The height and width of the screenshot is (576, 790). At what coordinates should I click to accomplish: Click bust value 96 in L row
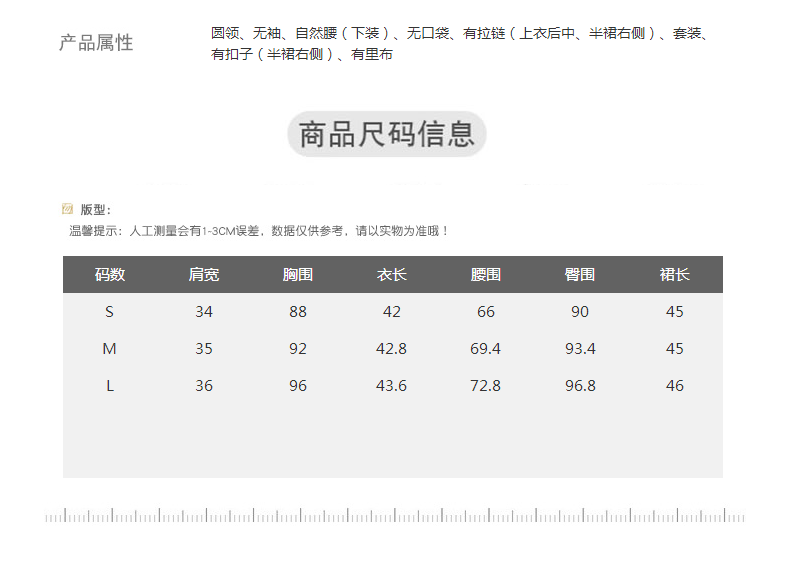(298, 386)
